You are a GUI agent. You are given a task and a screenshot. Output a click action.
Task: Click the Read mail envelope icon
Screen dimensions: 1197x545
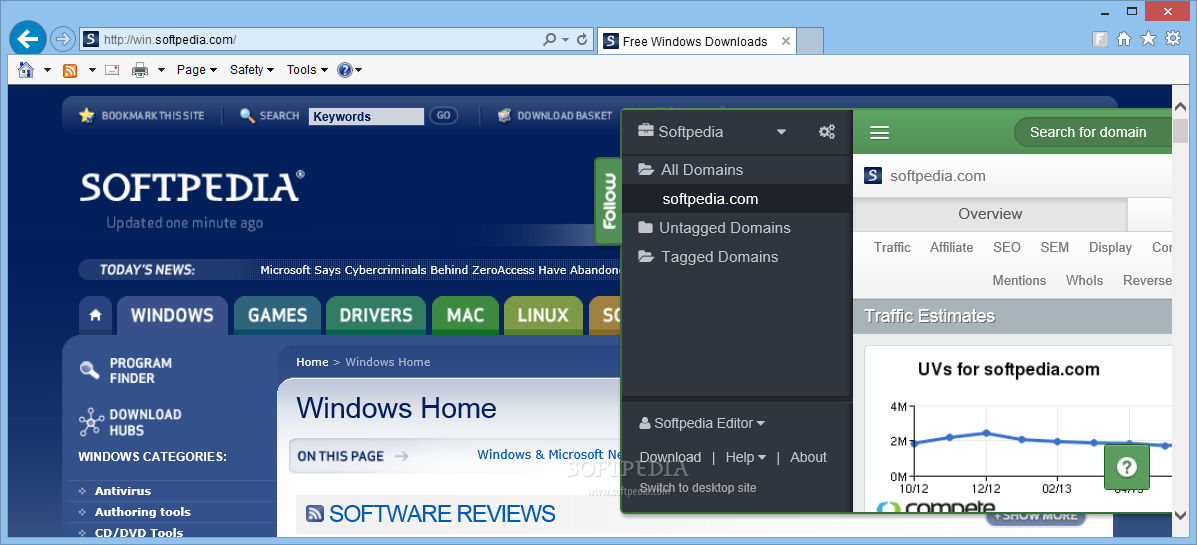tap(112, 70)
